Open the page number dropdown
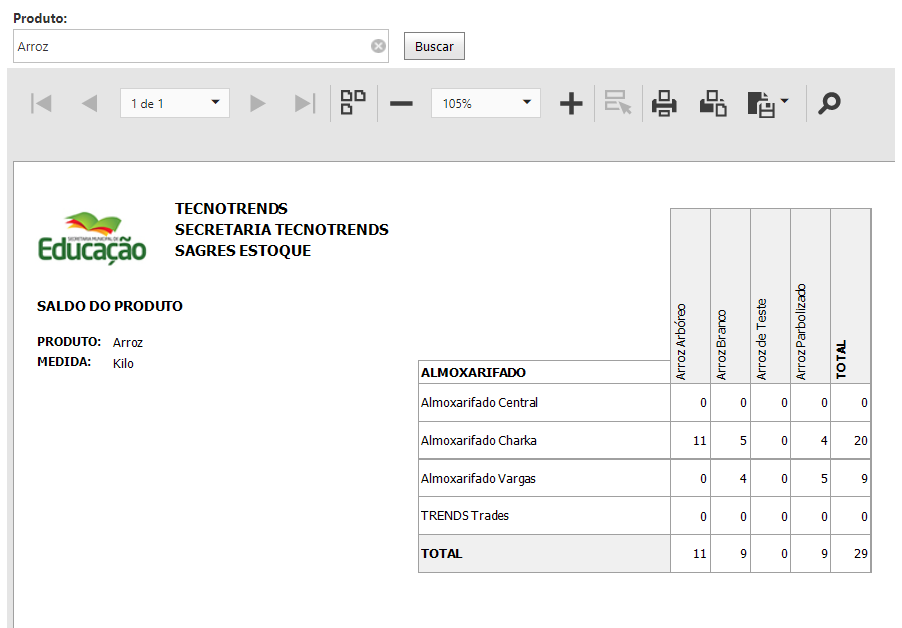This screenshot has width=902, height=628. [213, 103]
